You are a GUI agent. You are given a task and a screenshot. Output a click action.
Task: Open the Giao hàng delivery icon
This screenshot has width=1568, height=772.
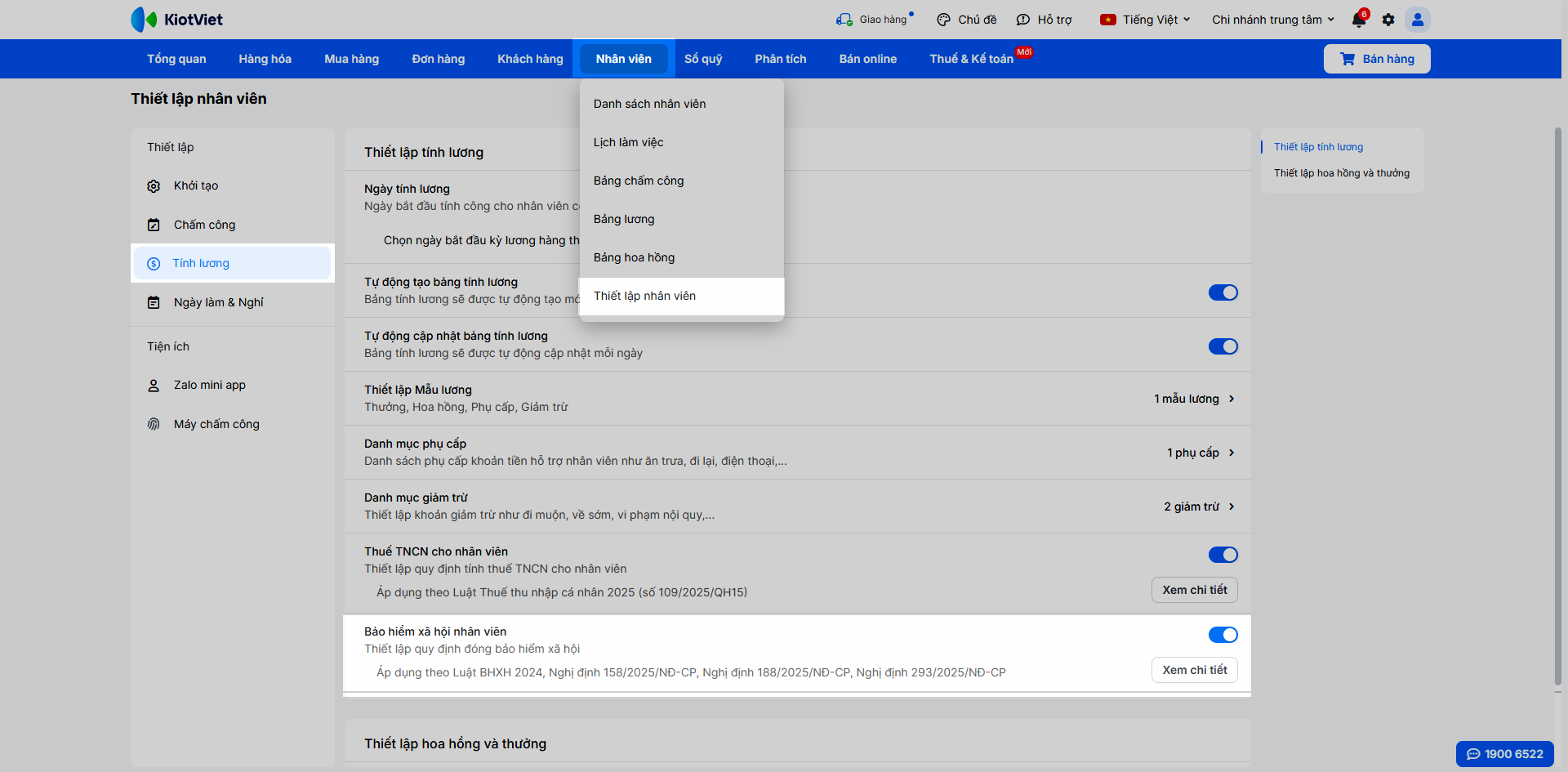coord(844,20)
